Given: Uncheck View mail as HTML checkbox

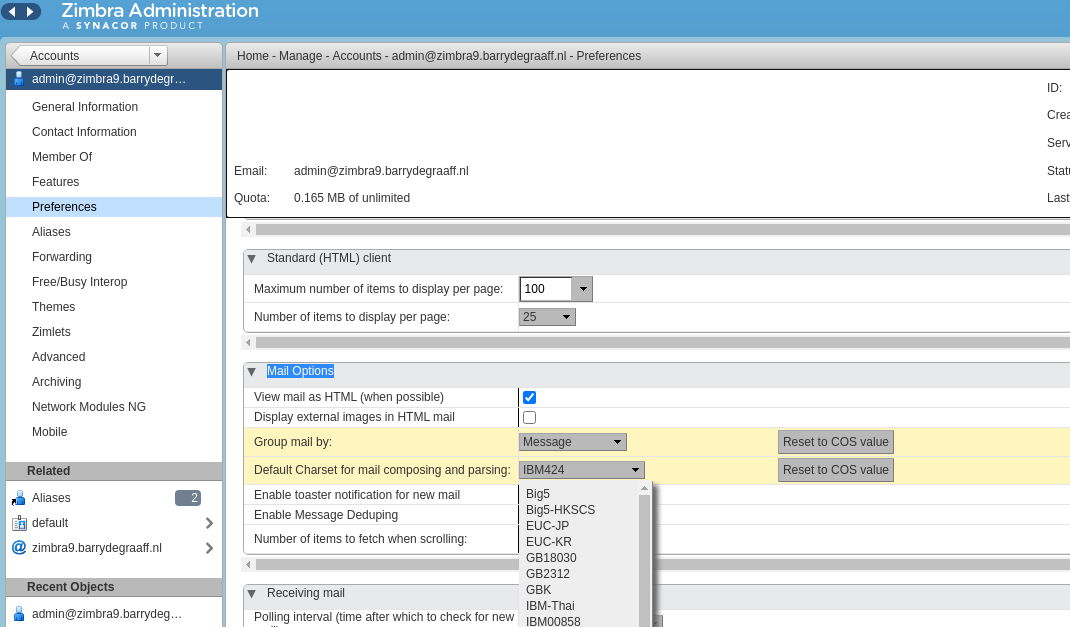Looking at the screenshot, I should point(530,398).
